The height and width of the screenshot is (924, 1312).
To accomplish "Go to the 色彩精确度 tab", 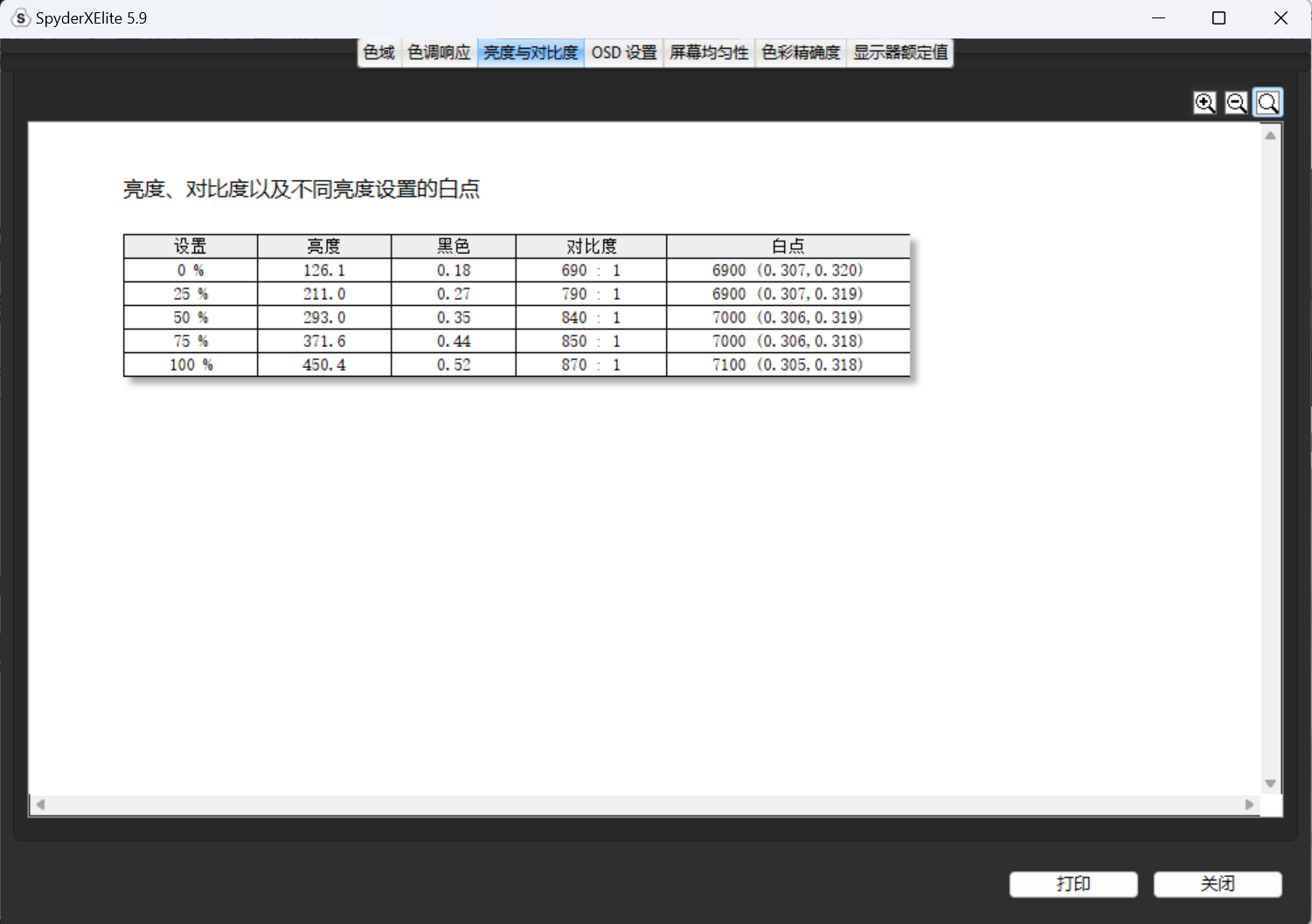I will point(801,52).
